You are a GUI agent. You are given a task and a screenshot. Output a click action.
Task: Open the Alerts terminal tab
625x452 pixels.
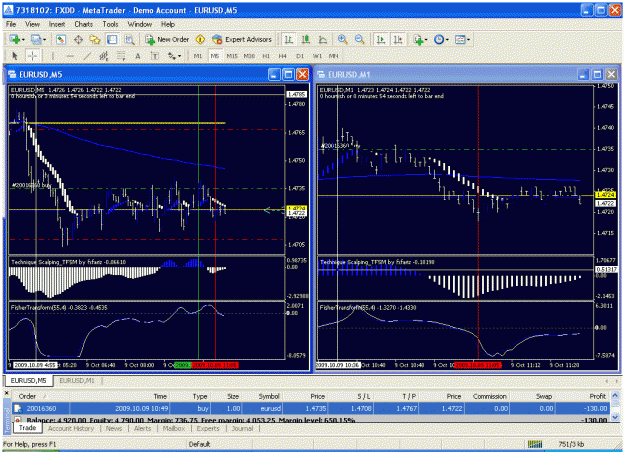point(142,428)
